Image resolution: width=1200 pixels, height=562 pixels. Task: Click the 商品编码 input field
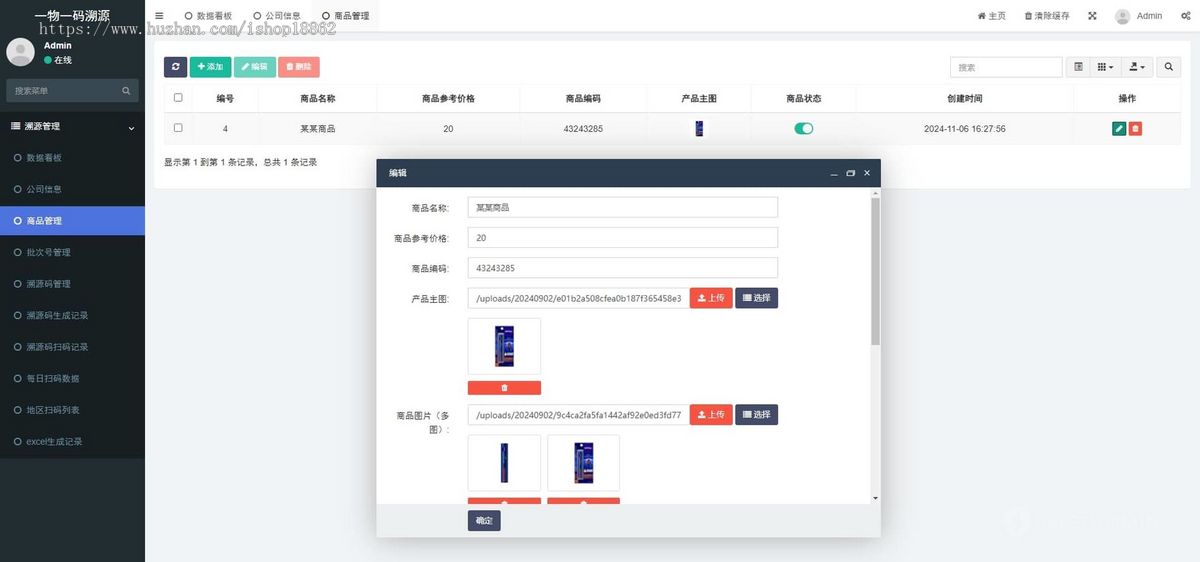(x=623, y=268)
